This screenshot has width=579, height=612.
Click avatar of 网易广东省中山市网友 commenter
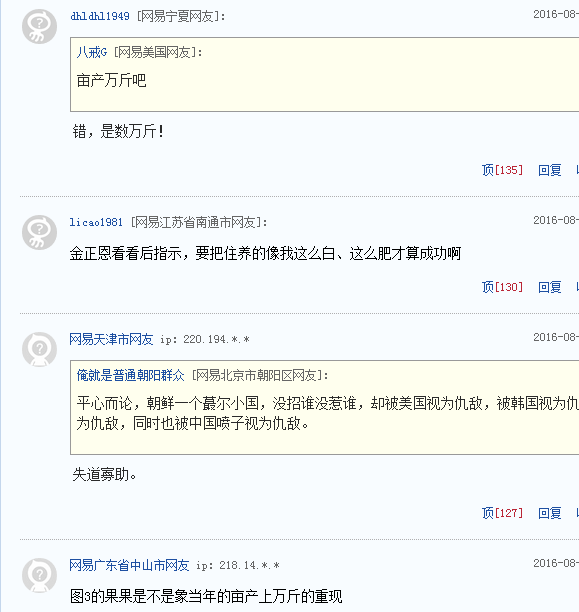[x=39, y=575]
